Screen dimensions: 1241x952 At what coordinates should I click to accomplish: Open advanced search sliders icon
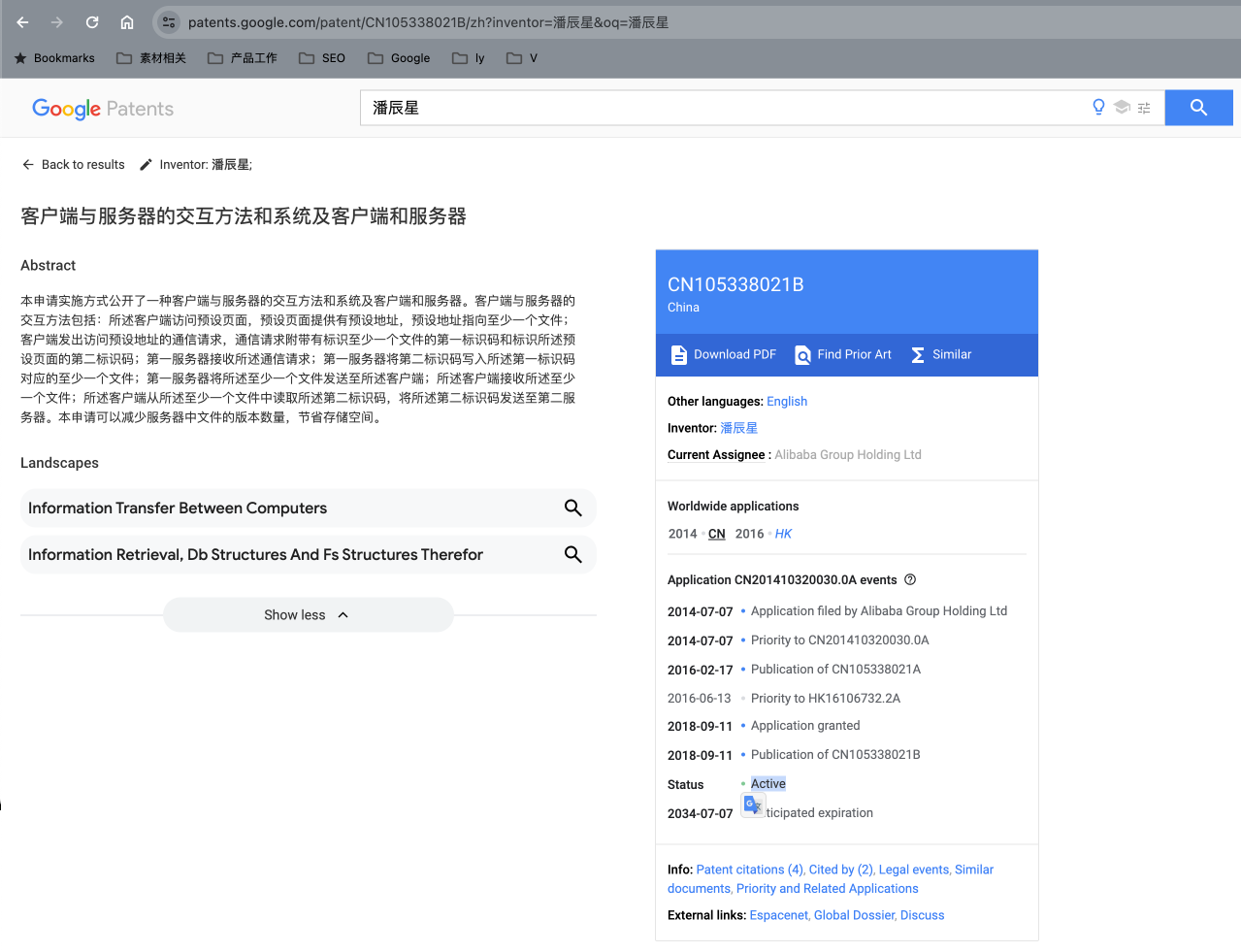coord(1144,109)
